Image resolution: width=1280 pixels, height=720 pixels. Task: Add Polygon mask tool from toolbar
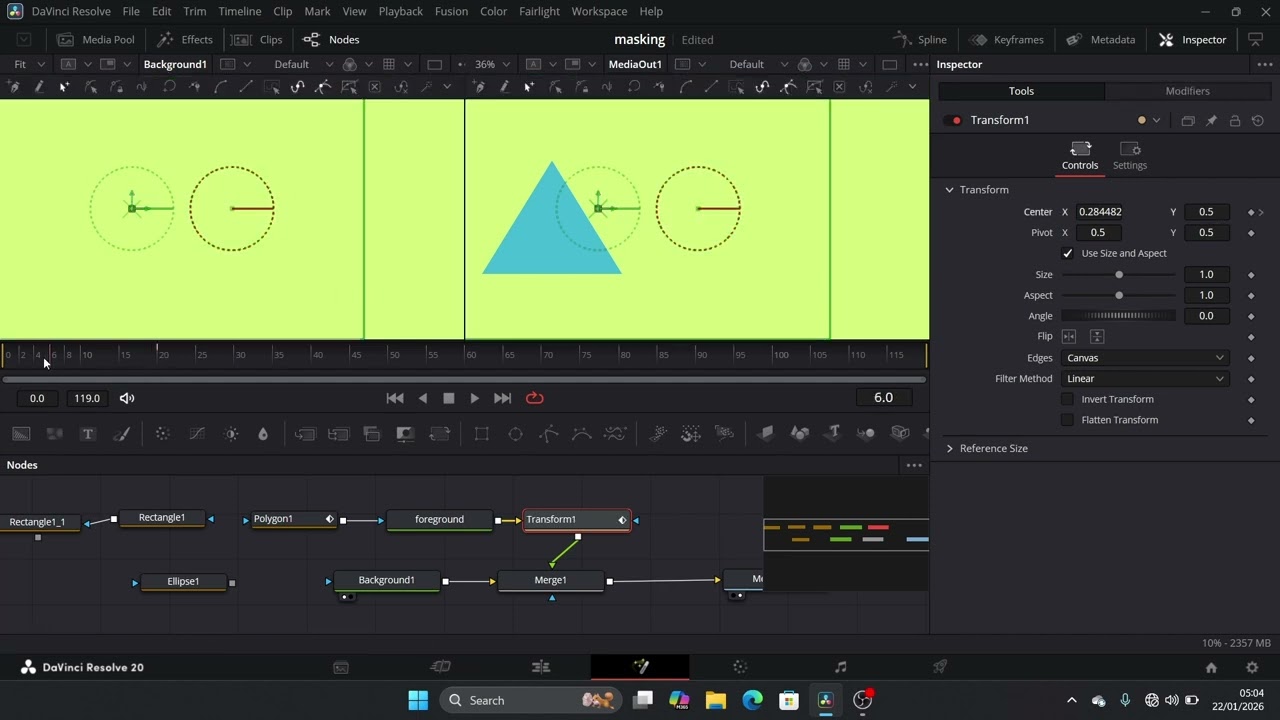pos(549,433)
